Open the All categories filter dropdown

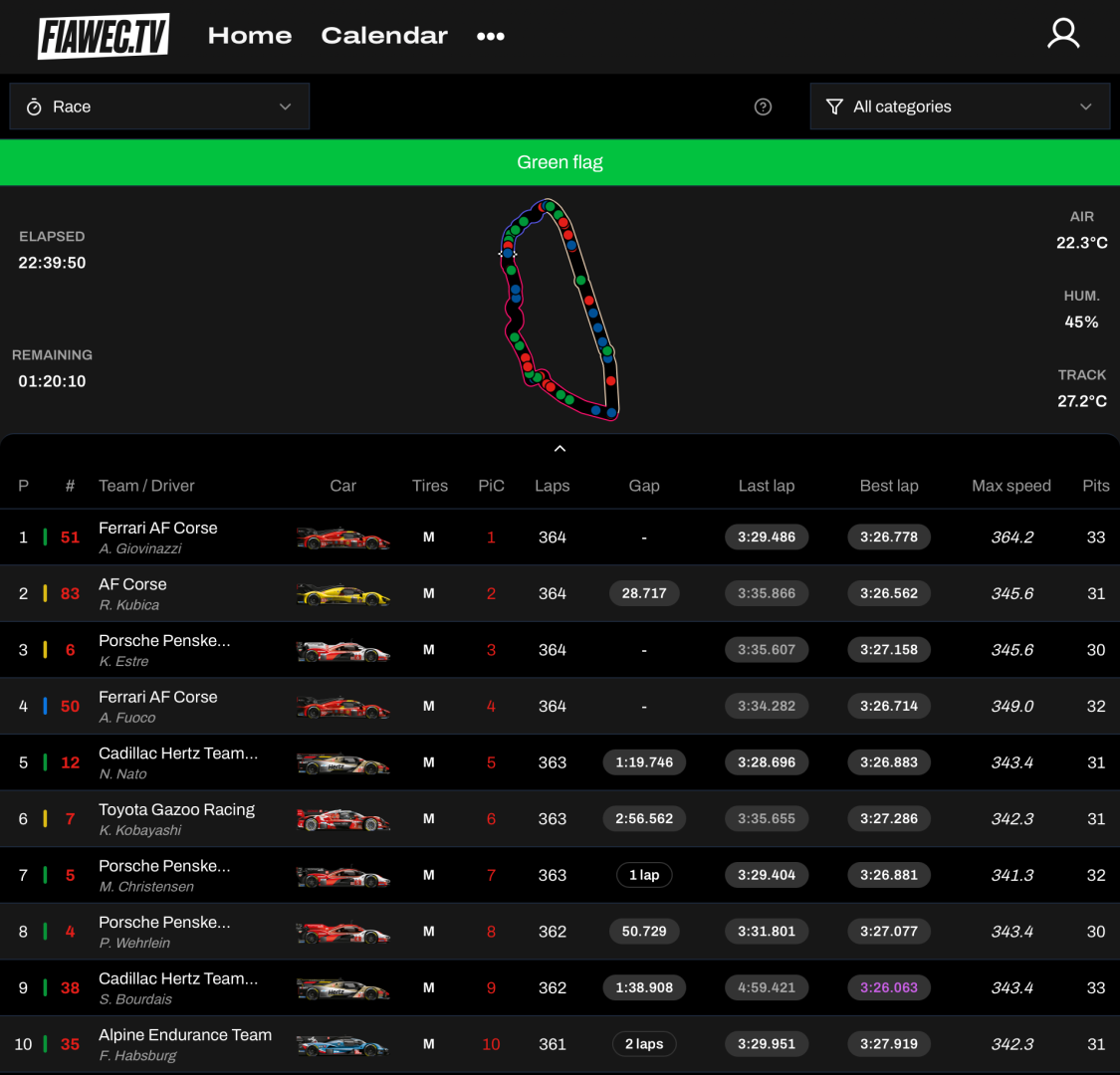click(960, 107)
